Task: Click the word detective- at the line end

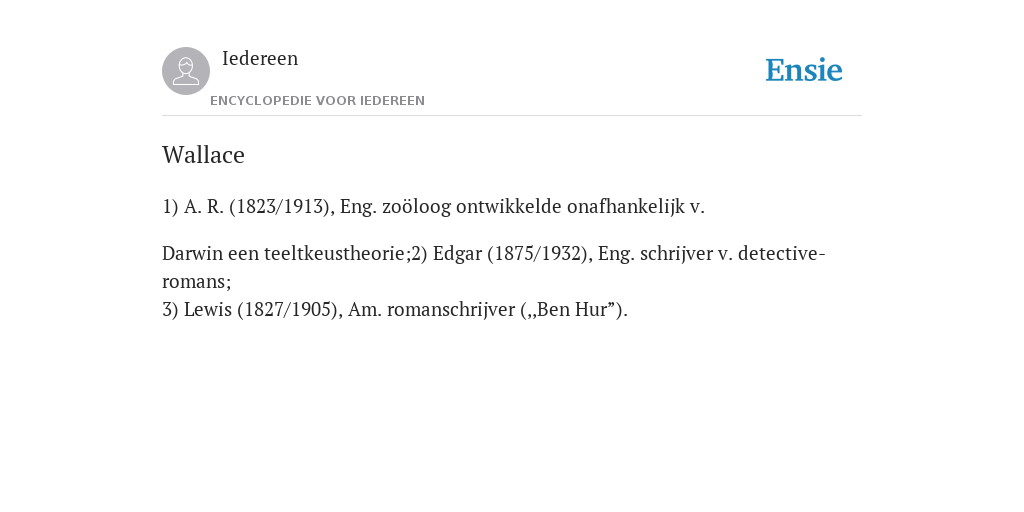Action: [782, 253]
